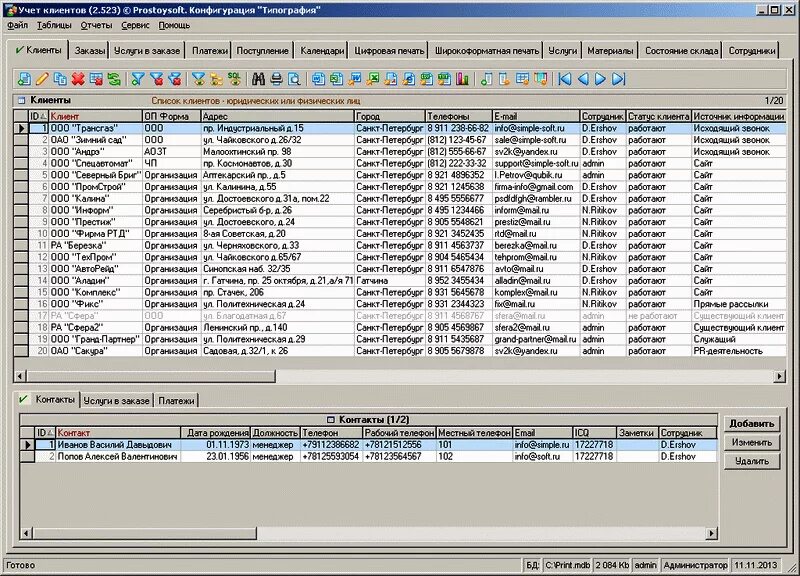Switch to the Поступление tab

262,51
